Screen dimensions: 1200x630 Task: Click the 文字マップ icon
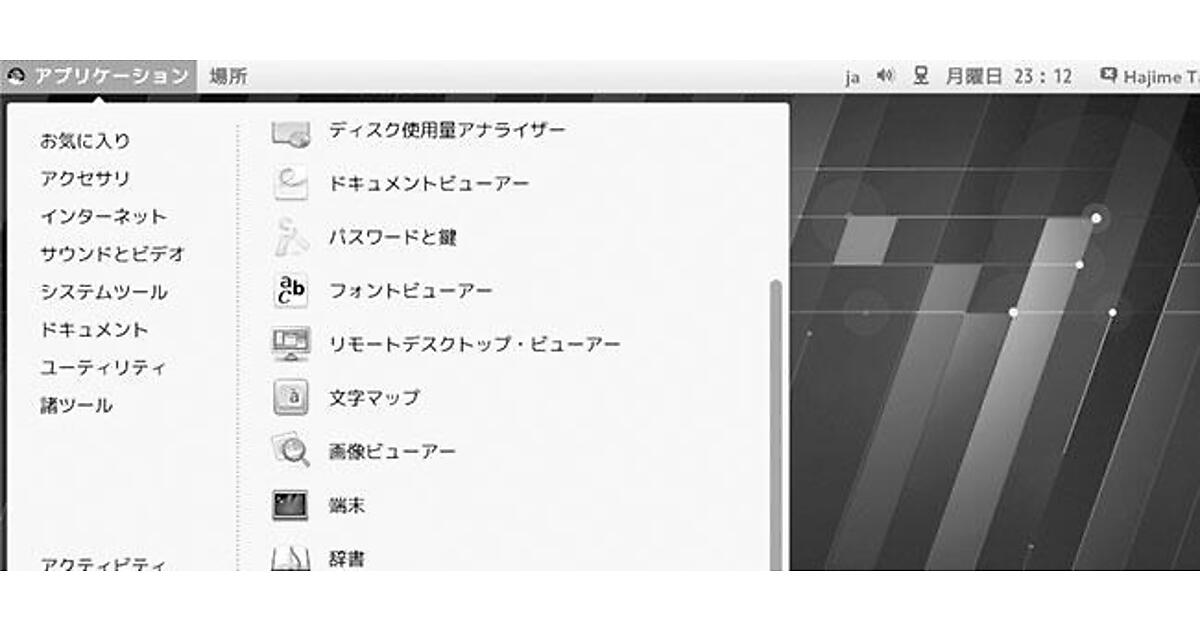coord(291,398)
